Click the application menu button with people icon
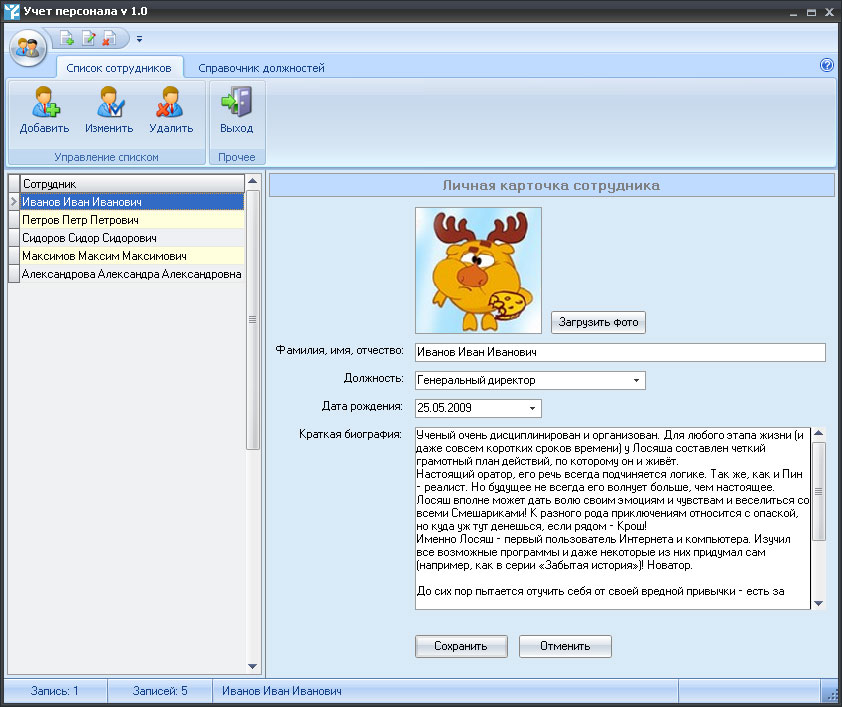The width and height of the screenshot is (842, 707). coord(27,44)
